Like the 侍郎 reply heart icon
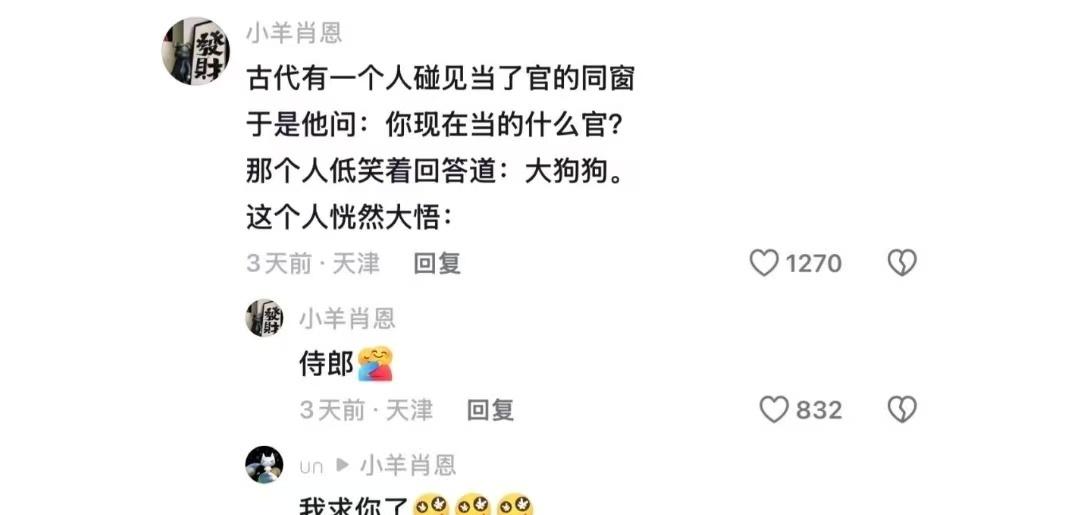 tap(773, 410)
